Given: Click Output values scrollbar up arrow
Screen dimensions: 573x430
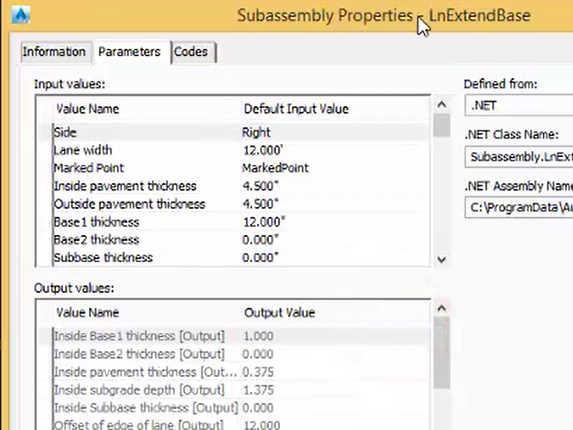Looking at the screenshot, I should tap(442, 309).
